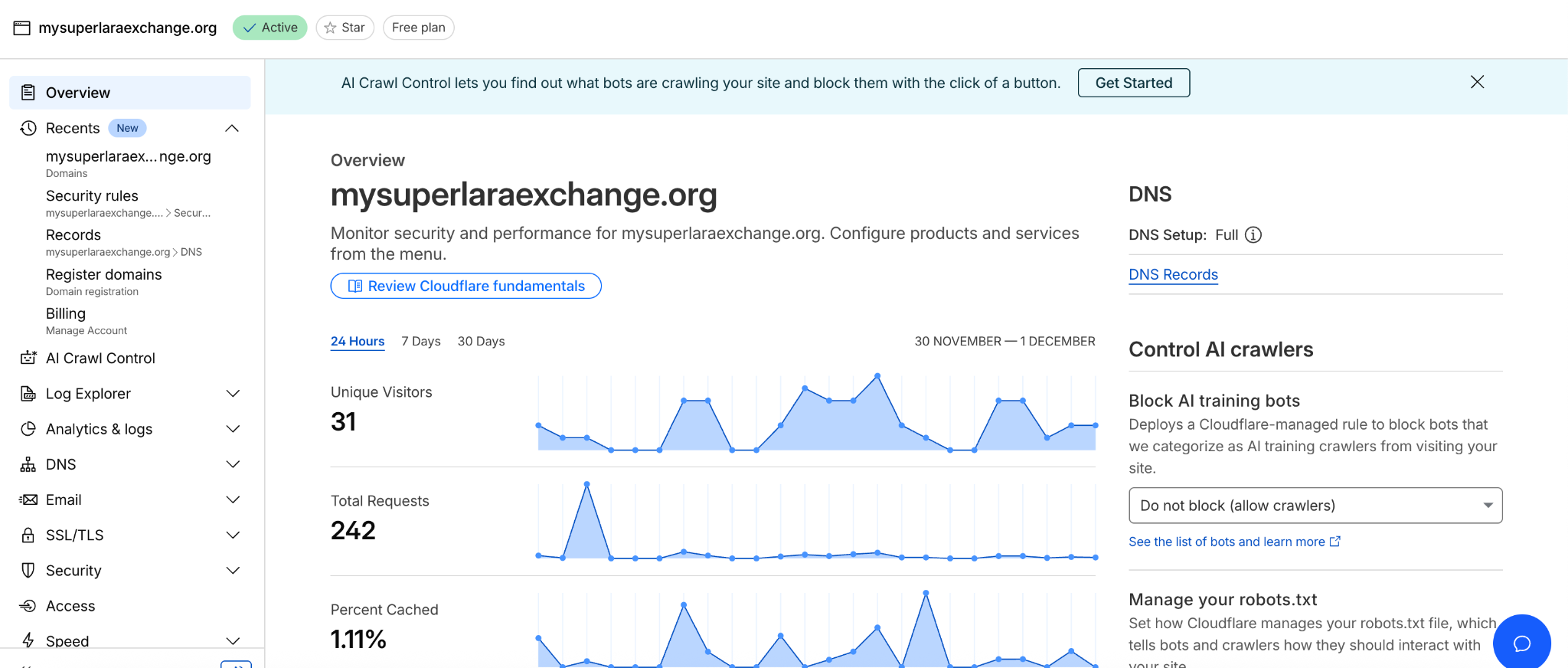Click the AI Crawl Control robot icon
The height and width of the screenshot is (668, 1568).
pyautogui.click(x=28, y=358)
